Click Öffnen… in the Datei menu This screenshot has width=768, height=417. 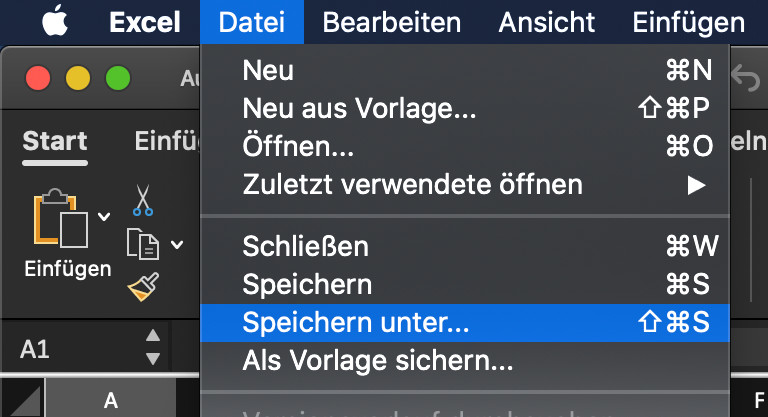click(298, 147)
